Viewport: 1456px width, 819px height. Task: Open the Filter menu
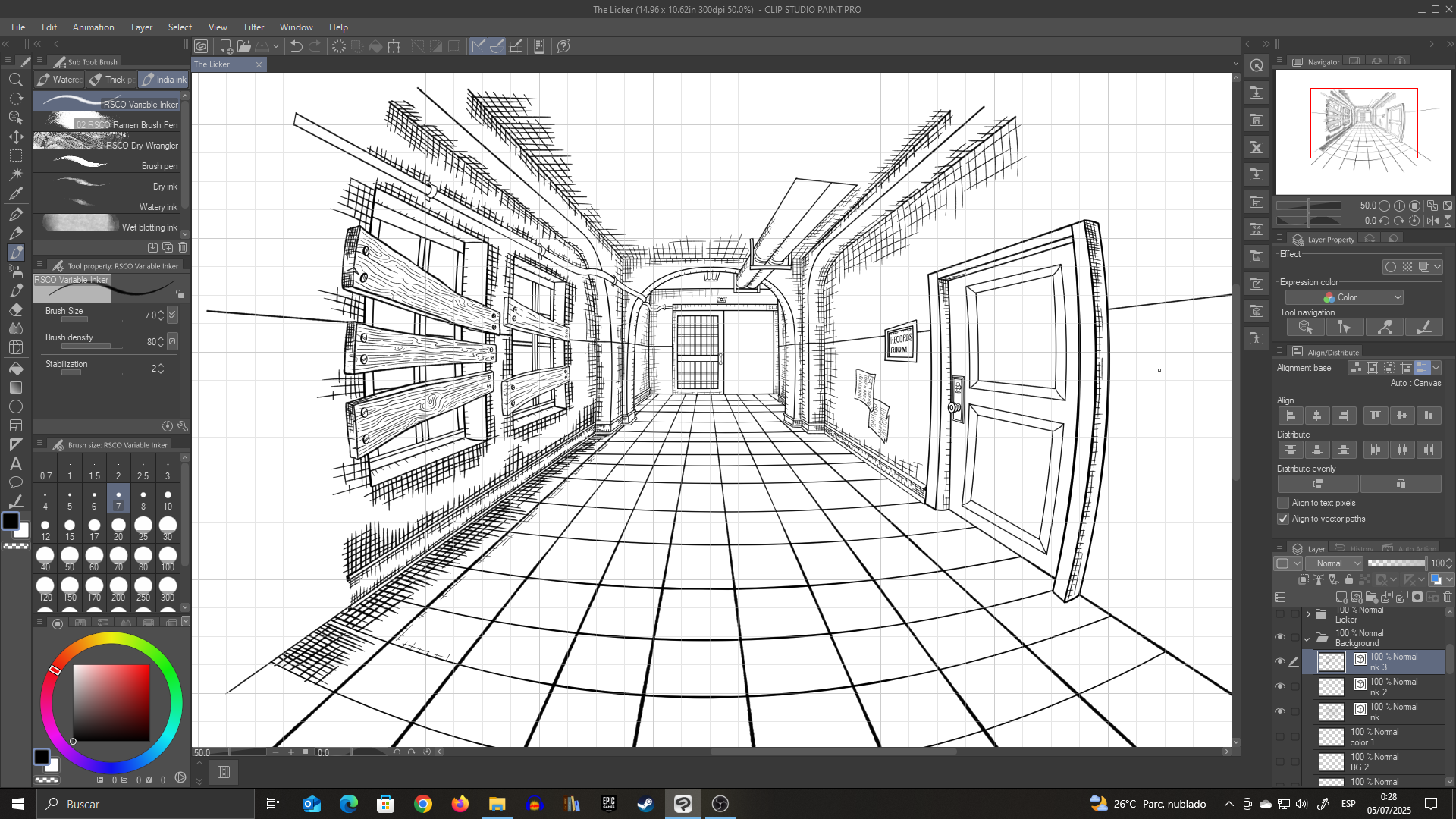coord(253,27)
